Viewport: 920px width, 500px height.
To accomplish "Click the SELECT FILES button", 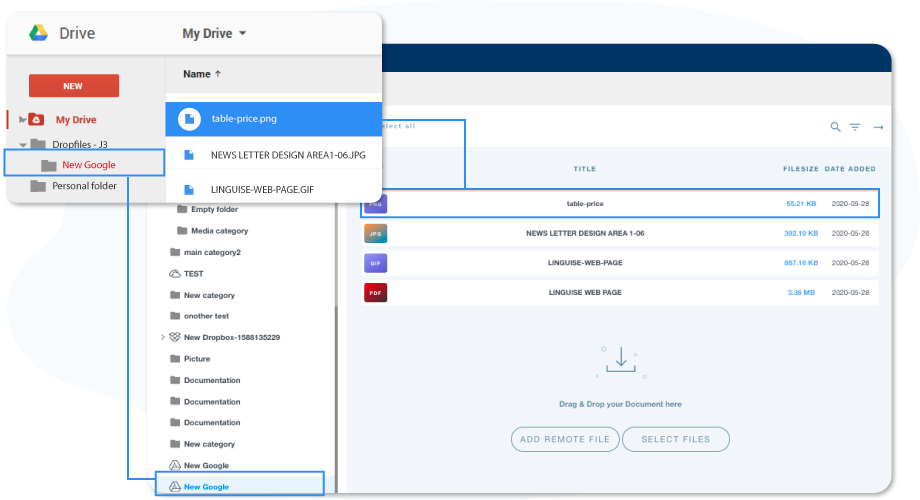I will click(x=675, y=440).
